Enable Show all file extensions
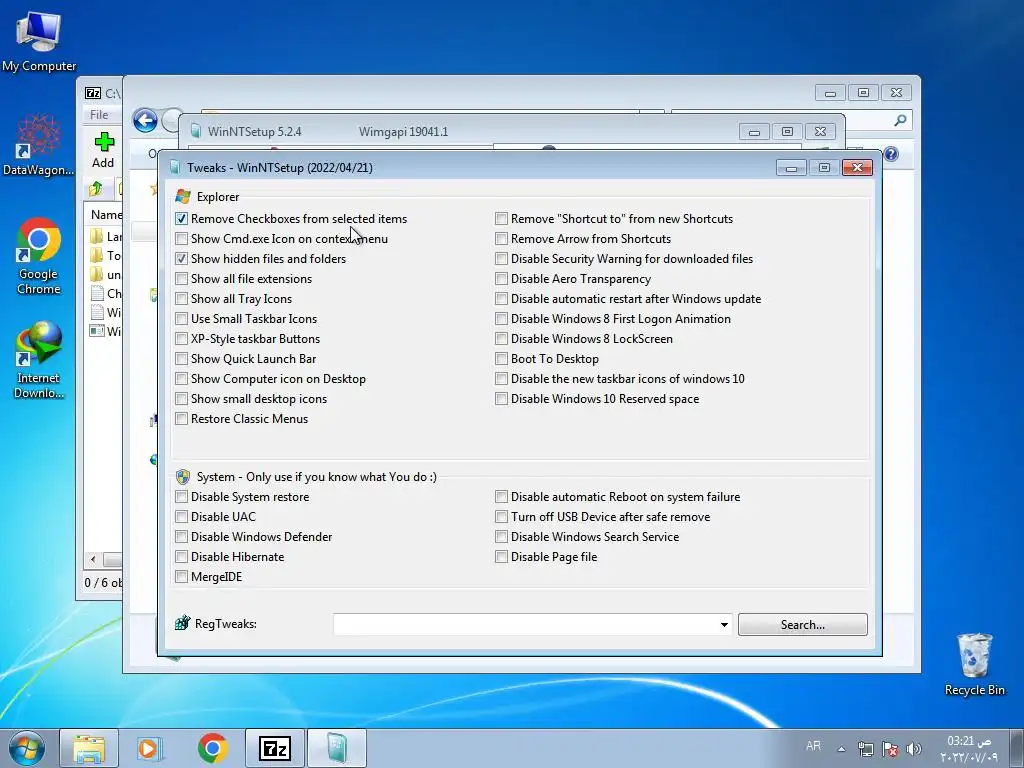The height and width of the screenshot is (768, 1024). pos(182,279)
